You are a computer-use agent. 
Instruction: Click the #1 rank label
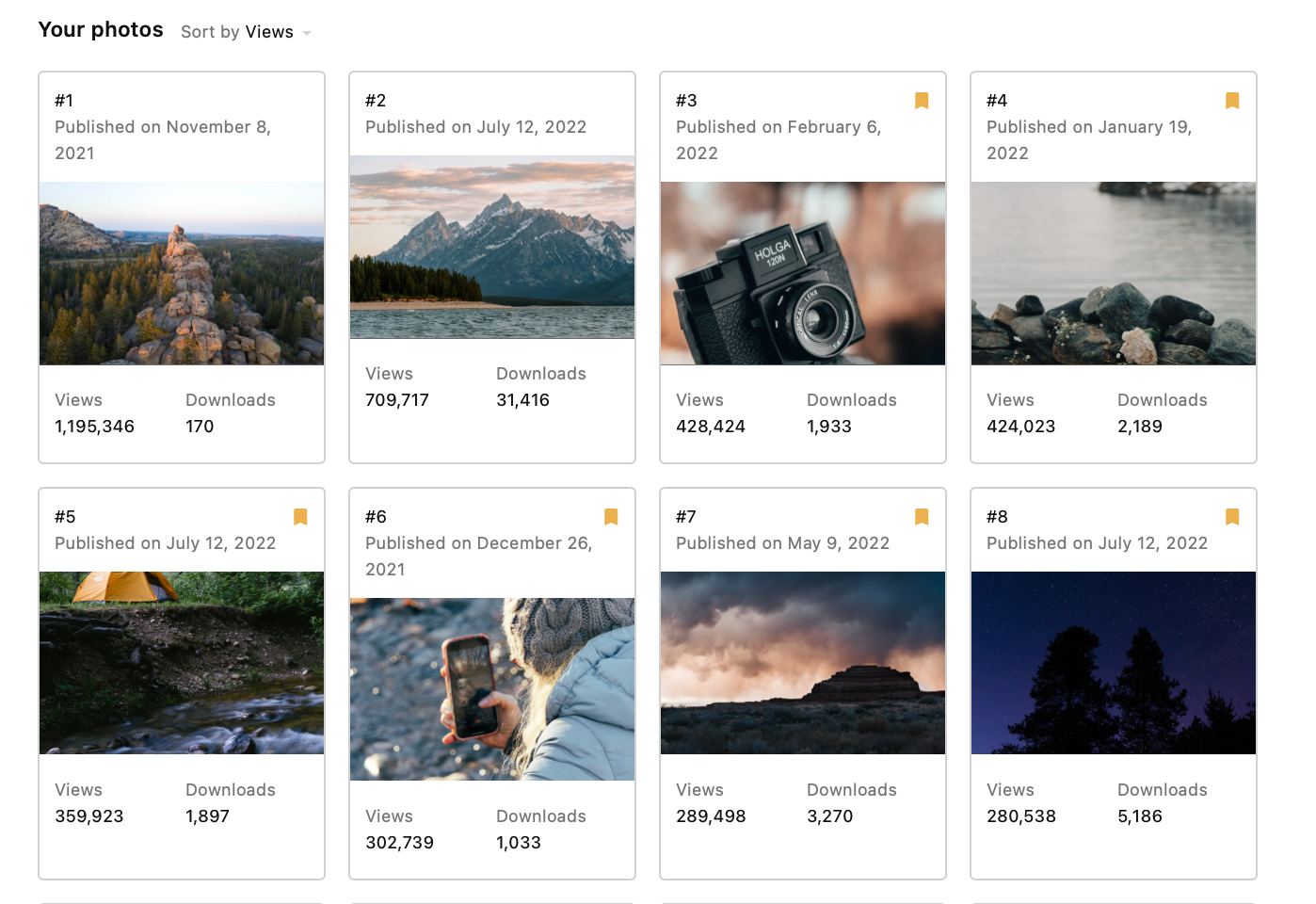click(64, 101)
